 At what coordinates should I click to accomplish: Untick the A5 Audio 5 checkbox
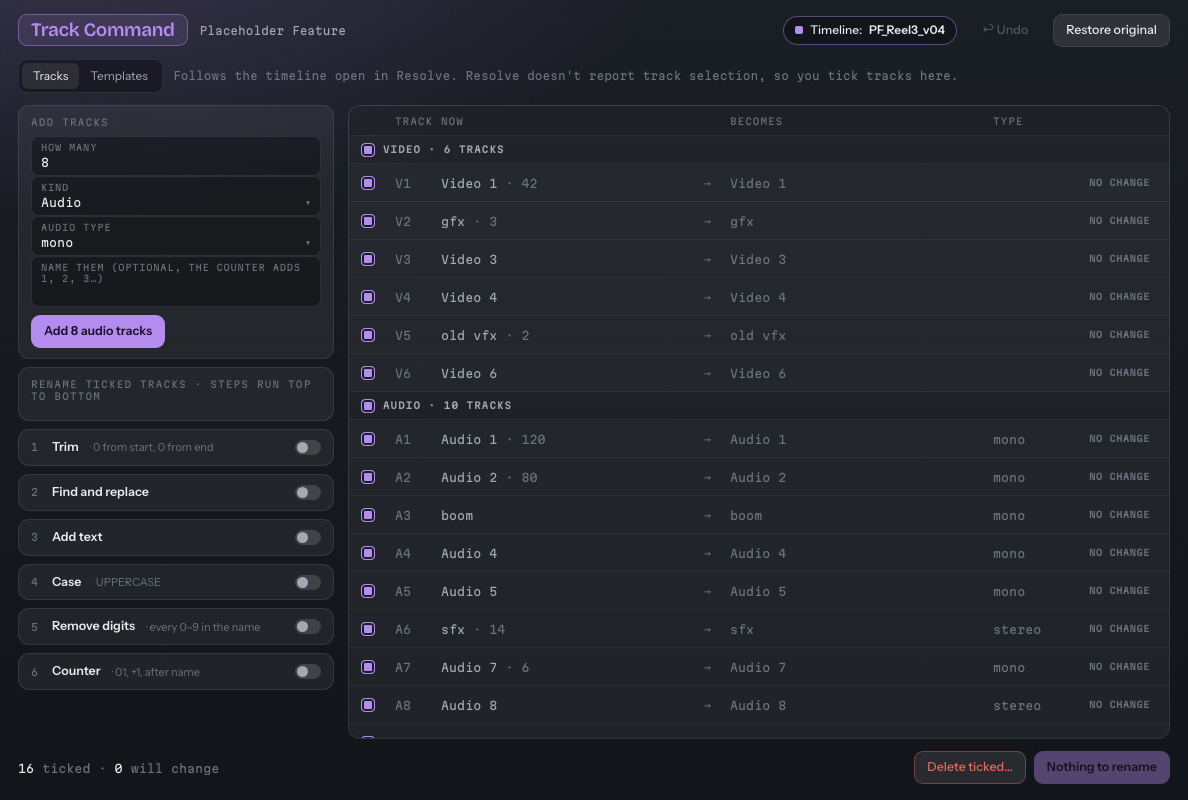368,591
